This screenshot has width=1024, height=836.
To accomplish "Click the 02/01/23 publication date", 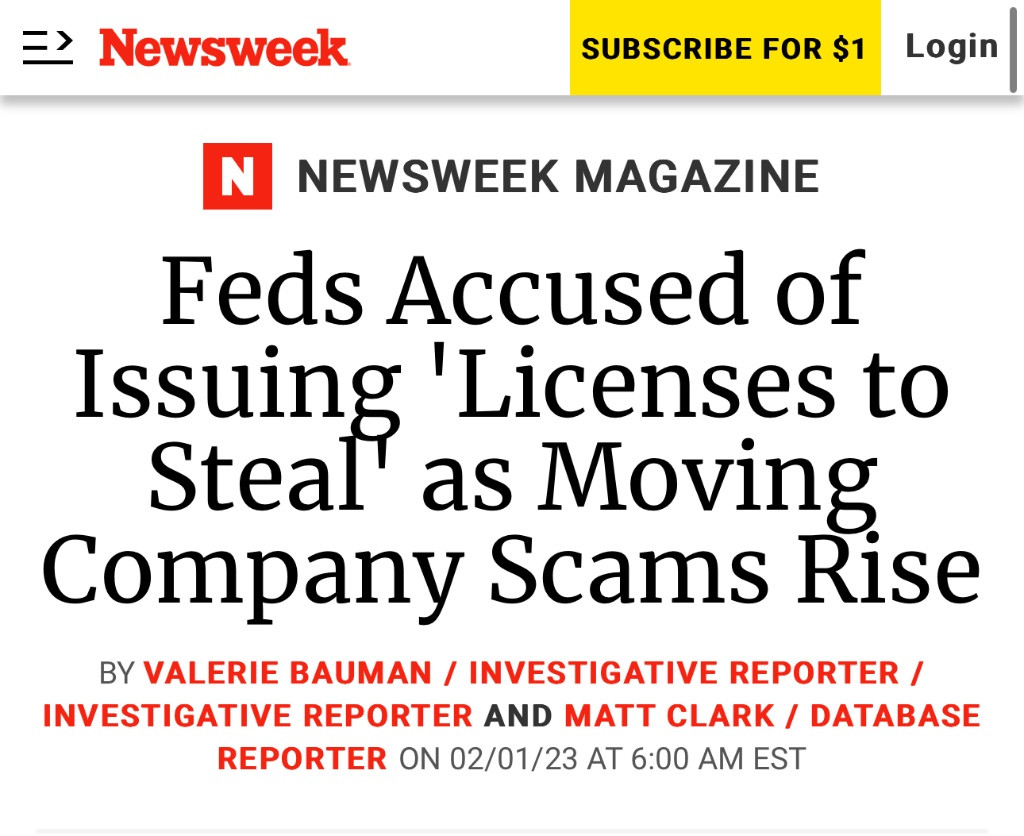I will coord(514,759).
